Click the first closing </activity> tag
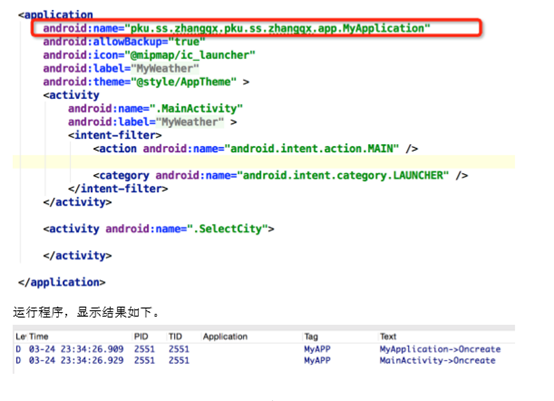Viewport: 554px width, 401px height. pos(77,202)
